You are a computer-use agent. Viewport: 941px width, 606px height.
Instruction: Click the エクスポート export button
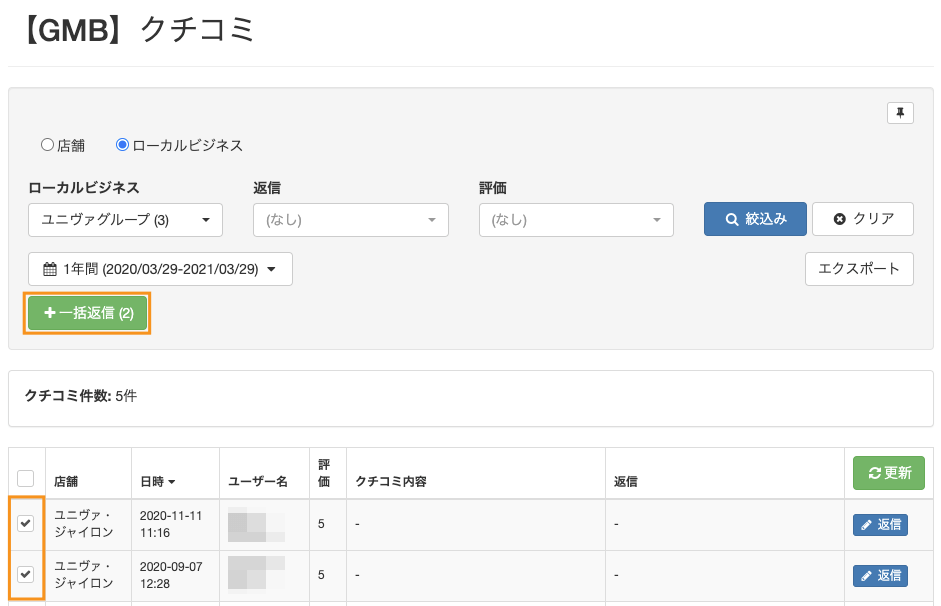click(859, 269)
